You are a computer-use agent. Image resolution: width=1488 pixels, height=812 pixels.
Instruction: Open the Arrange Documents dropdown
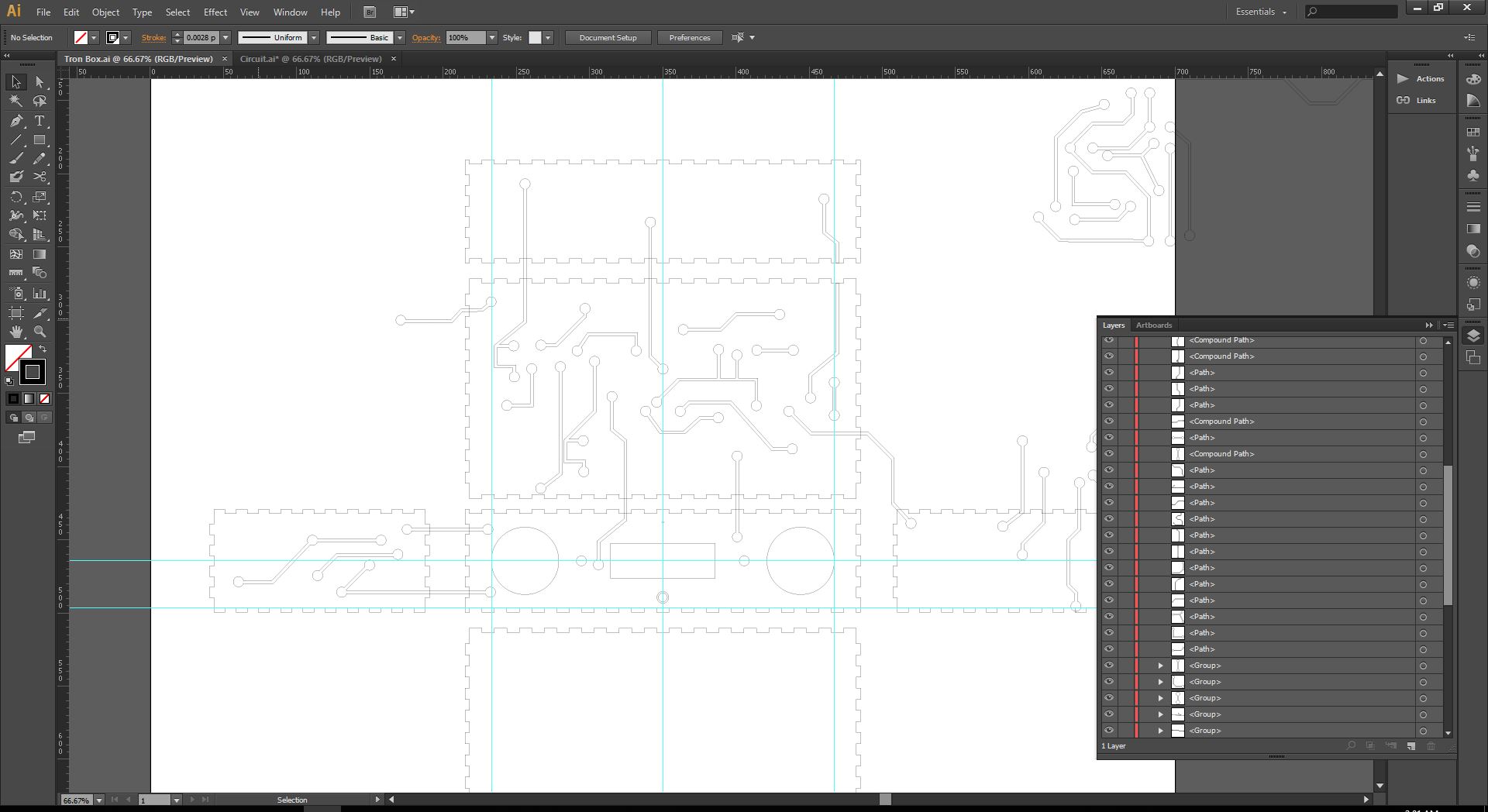pyautogui.click(x=404, y=12)
